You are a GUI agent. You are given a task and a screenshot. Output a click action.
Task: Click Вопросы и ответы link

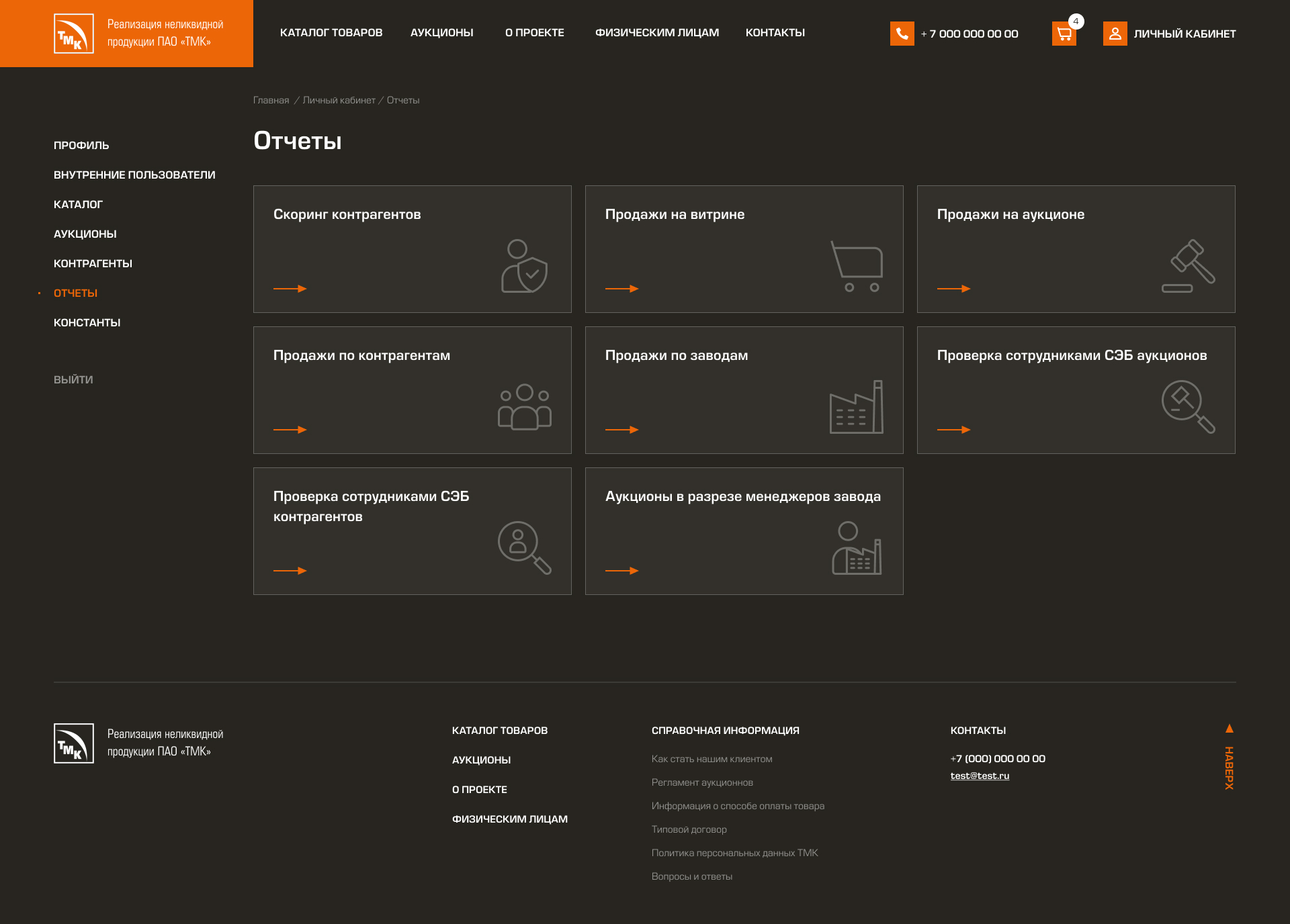pos(692,876)
